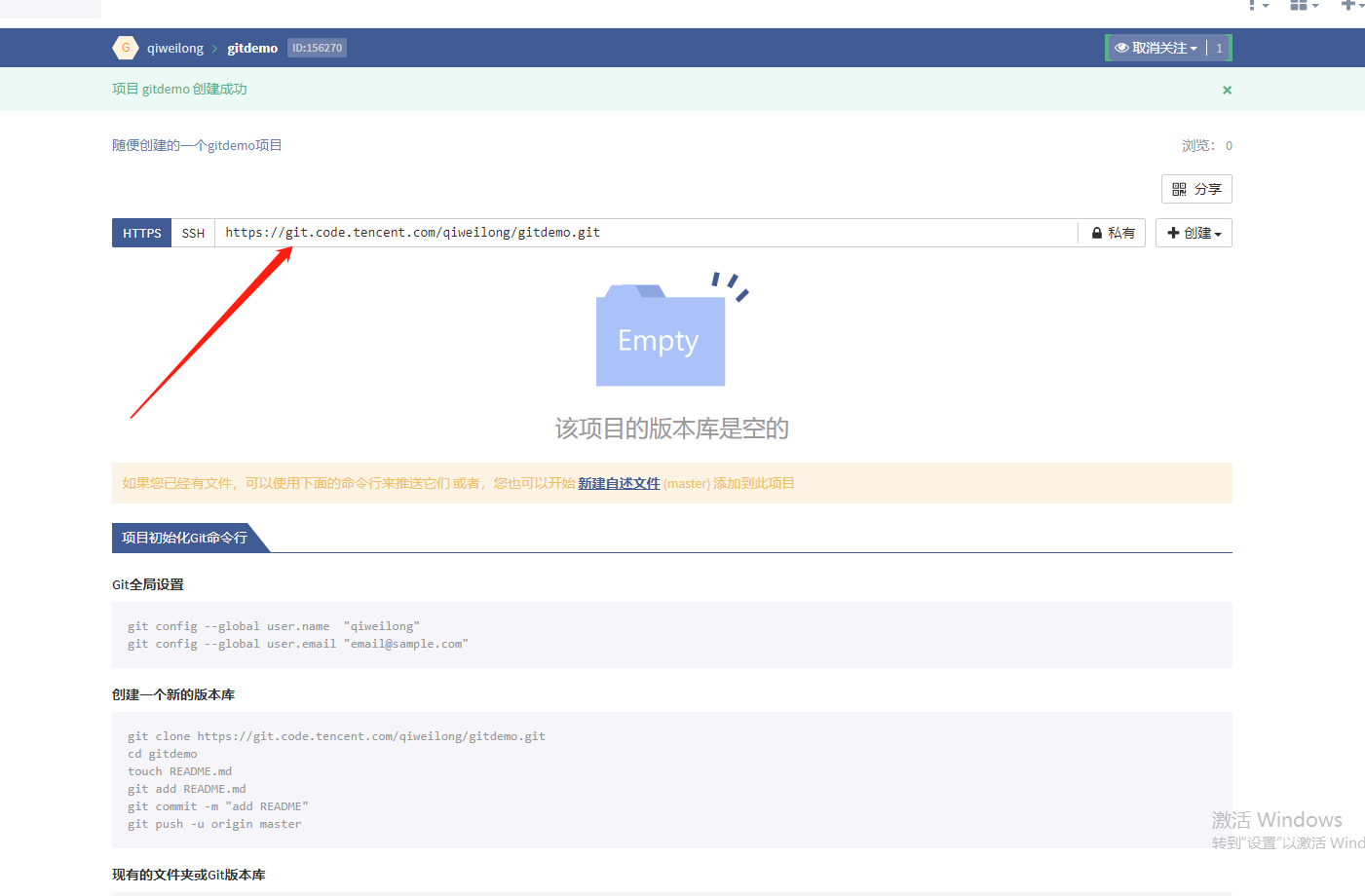This screenshot has height=896, width=1365.
Task: Open the grid apps dropdown at top
Action: [1304, 5]
